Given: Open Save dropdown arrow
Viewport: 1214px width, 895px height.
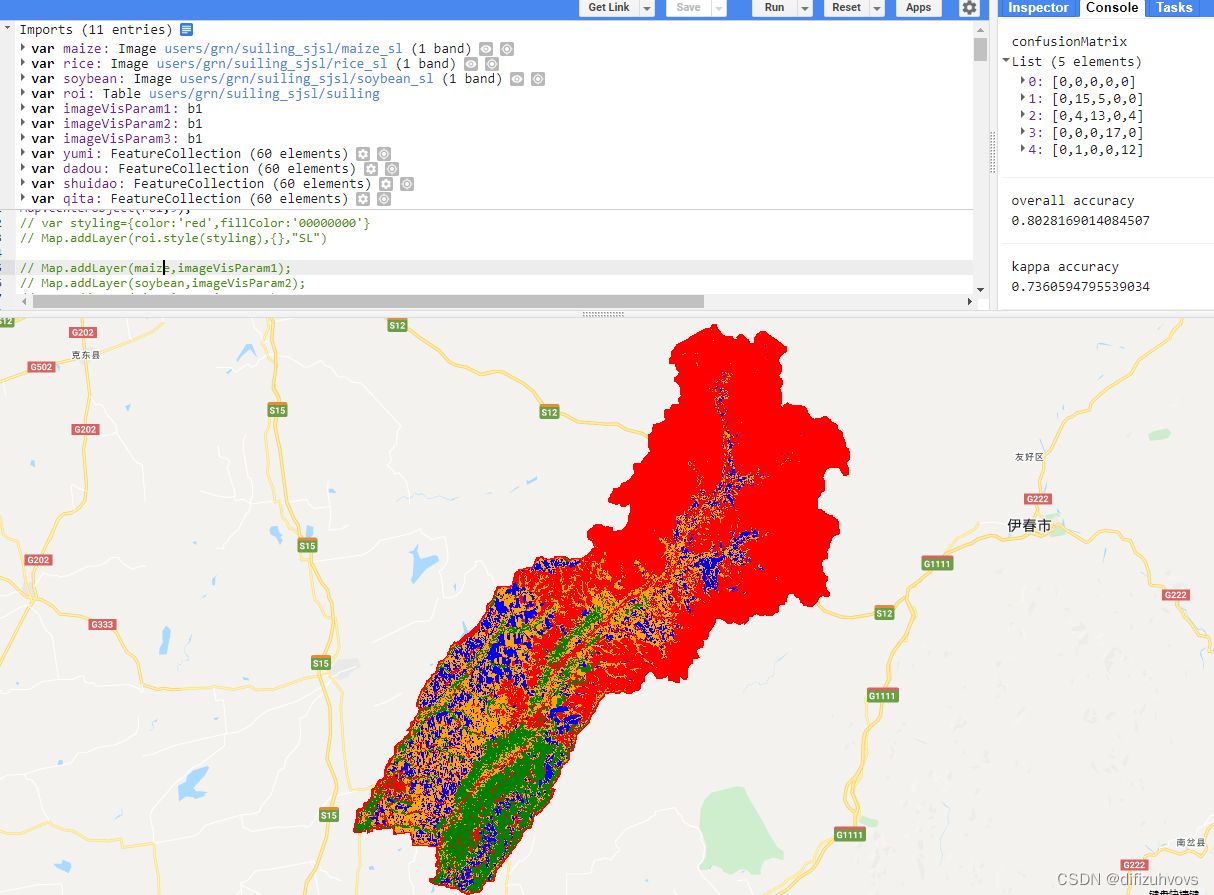Looking at the screenshot, I should [718, 8].
